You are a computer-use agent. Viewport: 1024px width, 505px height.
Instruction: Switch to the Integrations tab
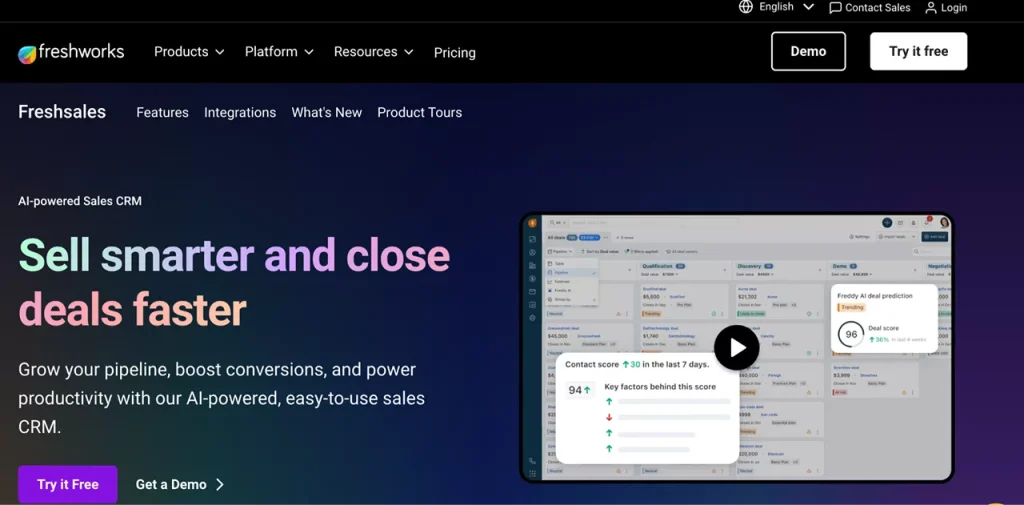click(240, 112)
